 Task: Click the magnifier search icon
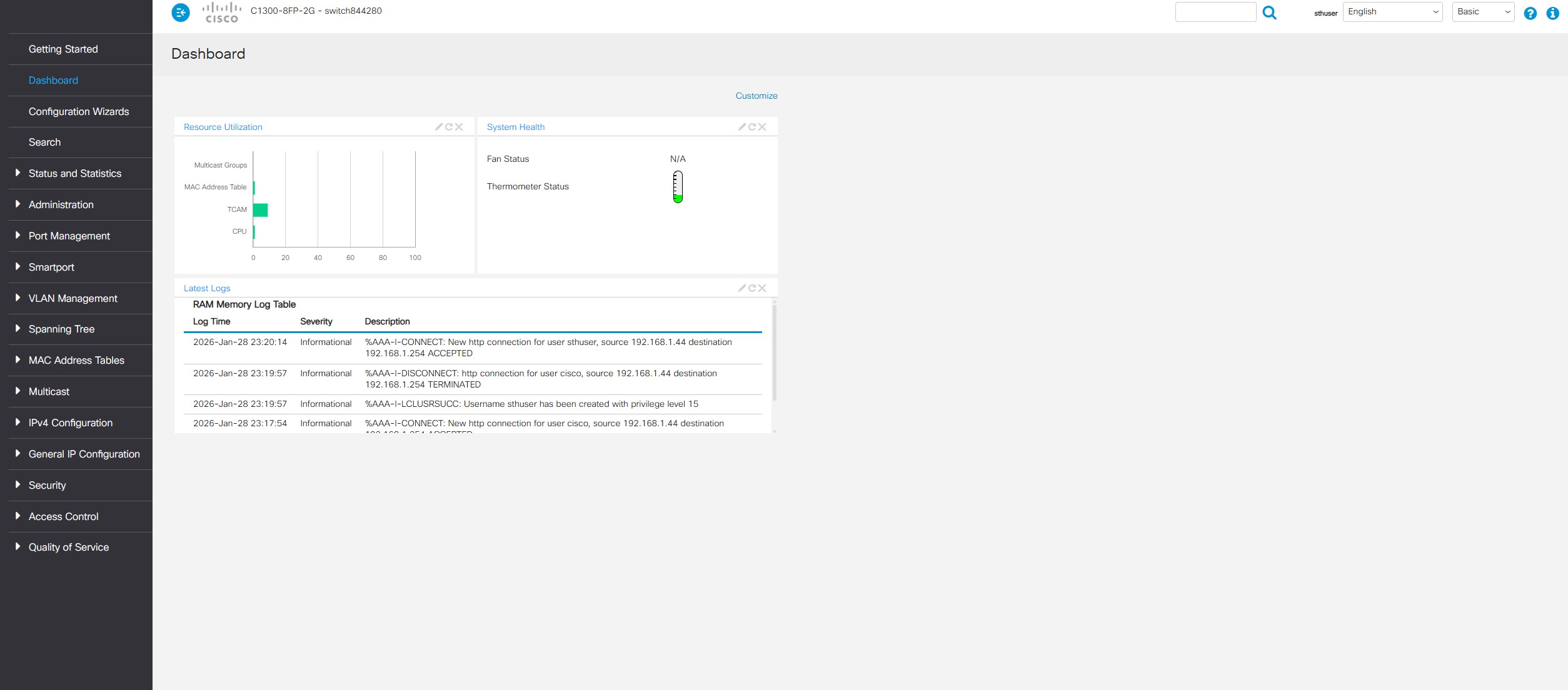[x=1269, y=12]
